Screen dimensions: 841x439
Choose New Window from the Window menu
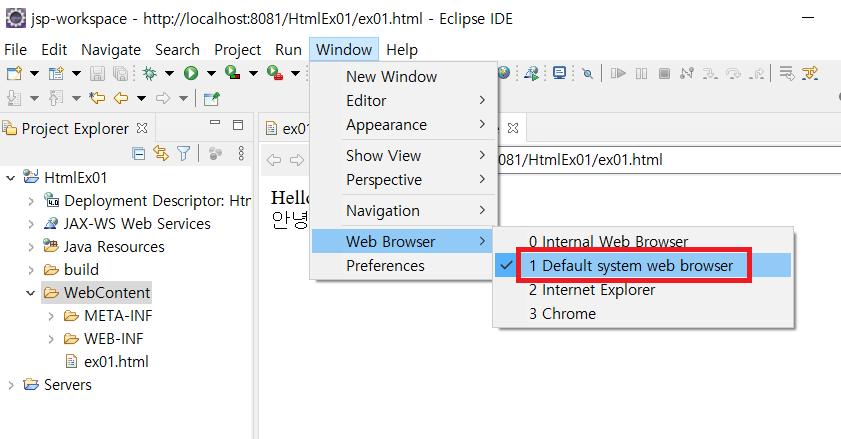(404, 77)
